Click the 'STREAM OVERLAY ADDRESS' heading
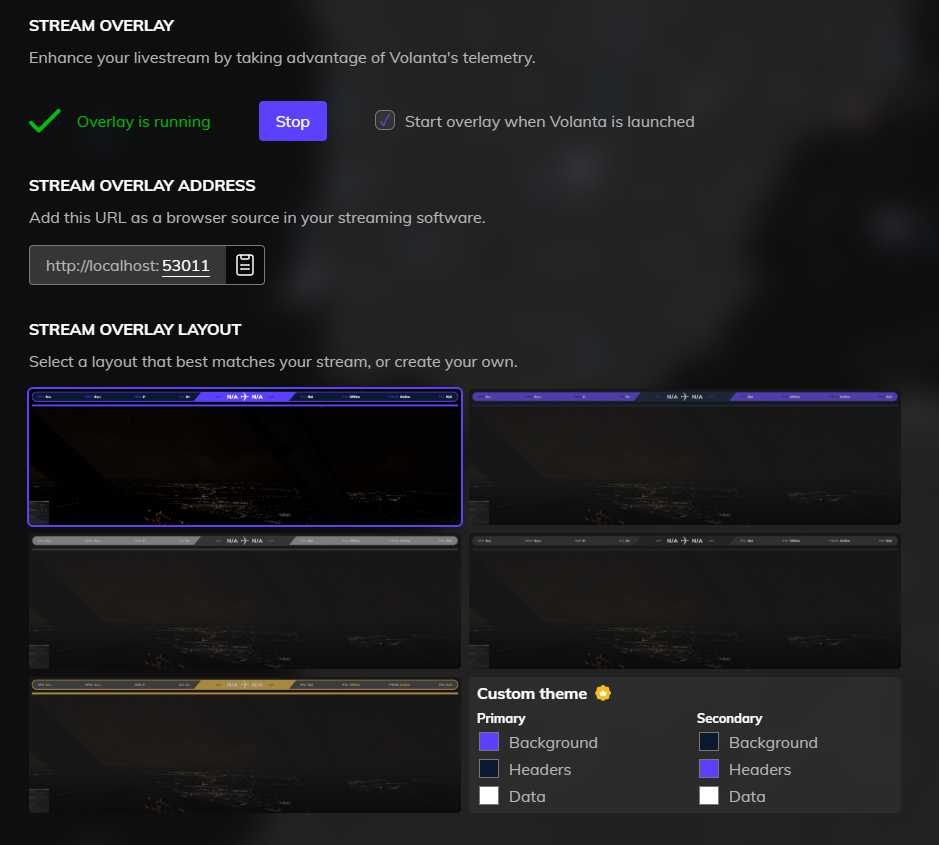 [x=142, y=186]
